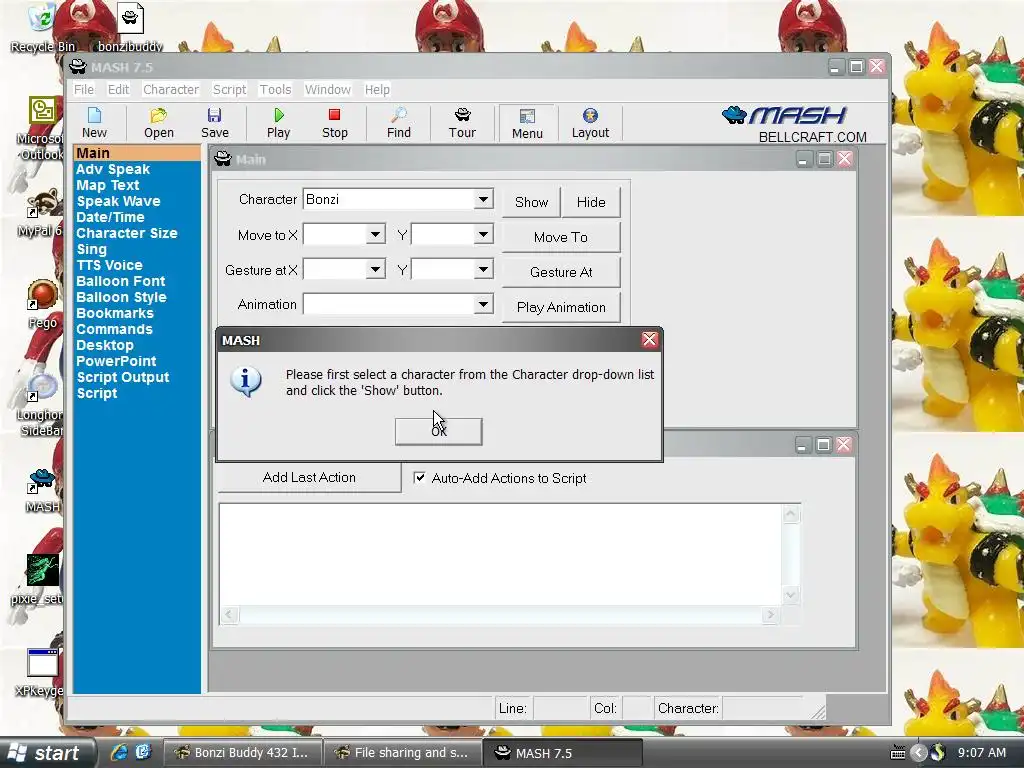Open the MASH desktop shortcut

42,490
